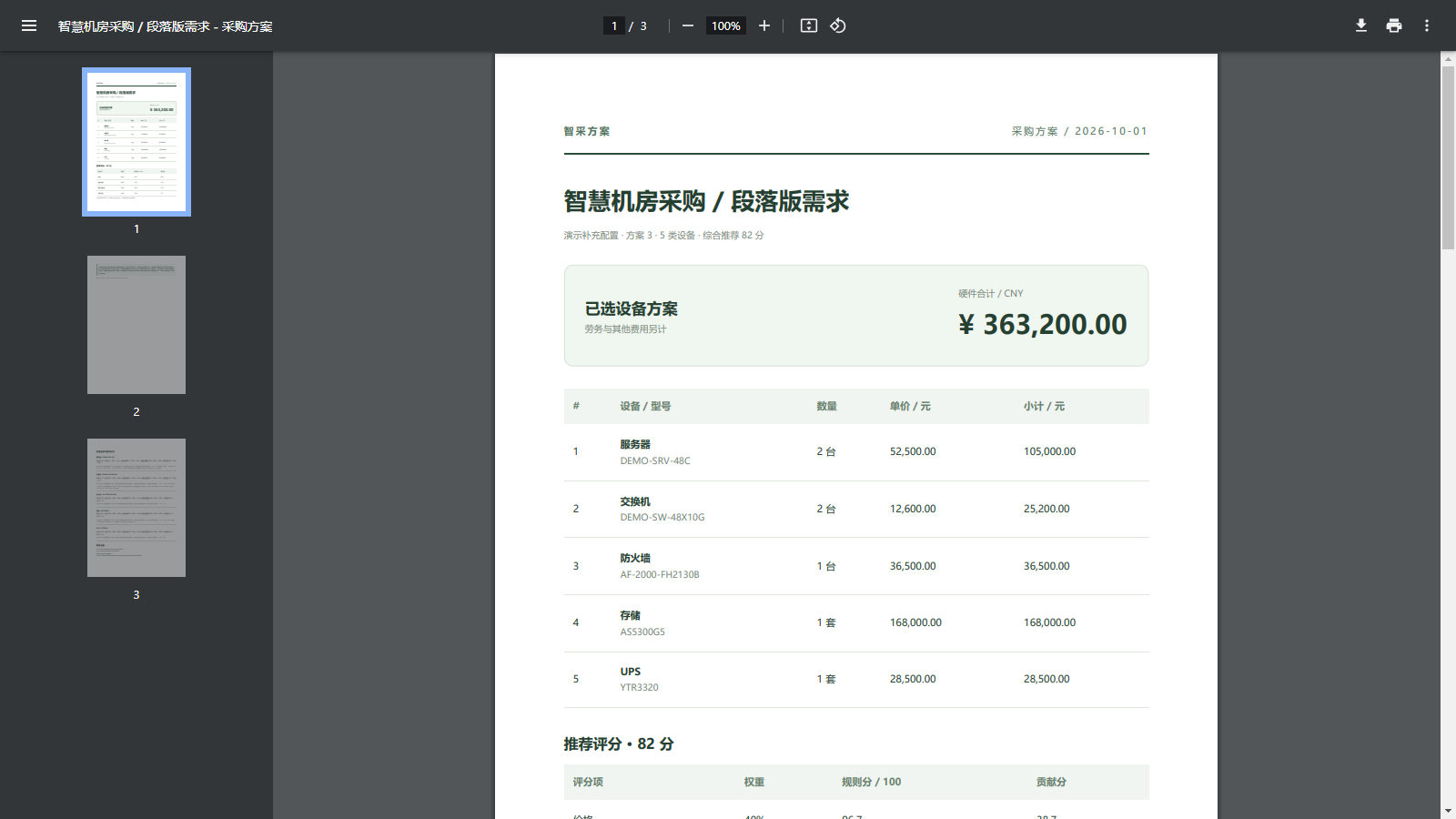1456x819 pixels.
Task: Click model DEMO-SW-48X10G
Action: tap(662, 517)
